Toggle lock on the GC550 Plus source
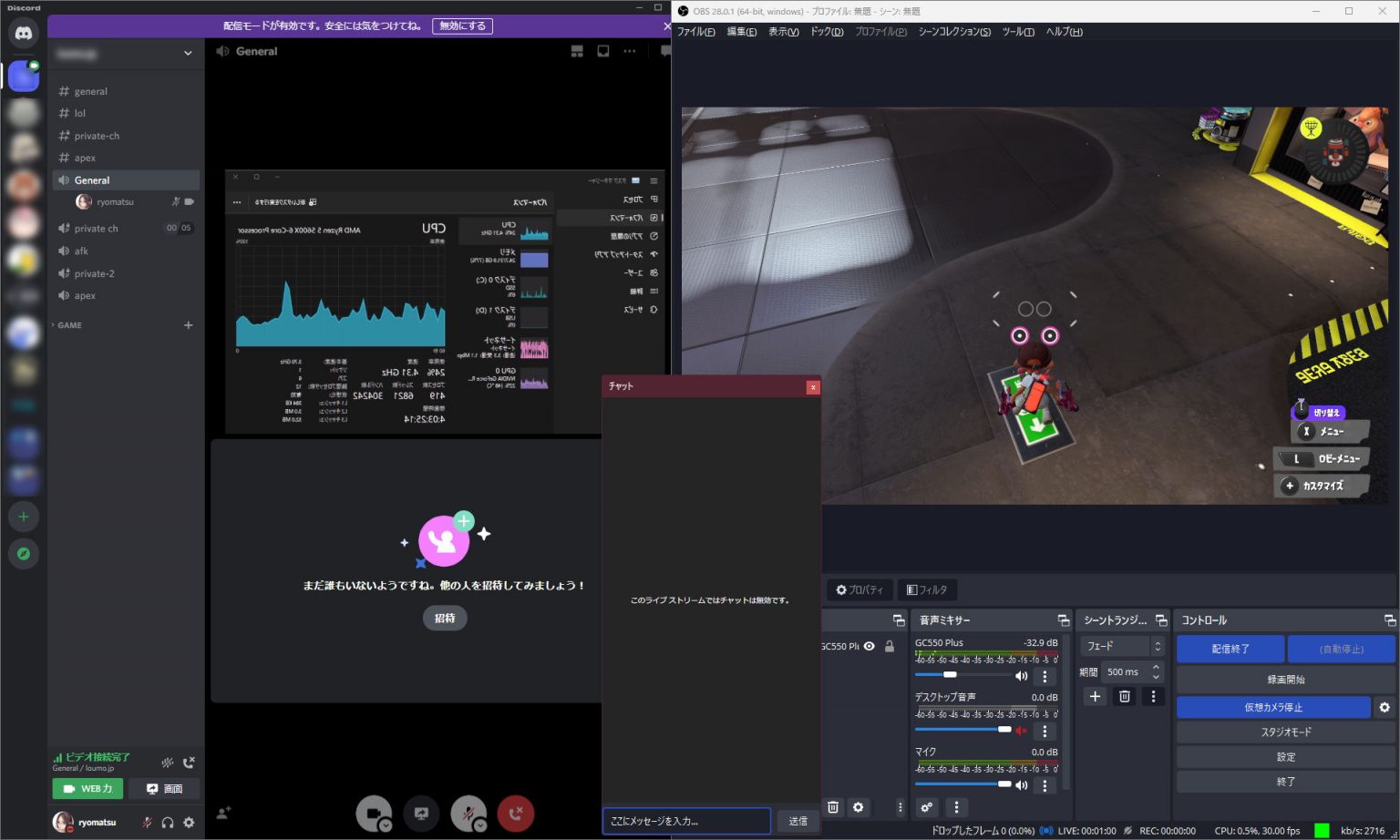The image size is (1400, 840). pos(890,646)
